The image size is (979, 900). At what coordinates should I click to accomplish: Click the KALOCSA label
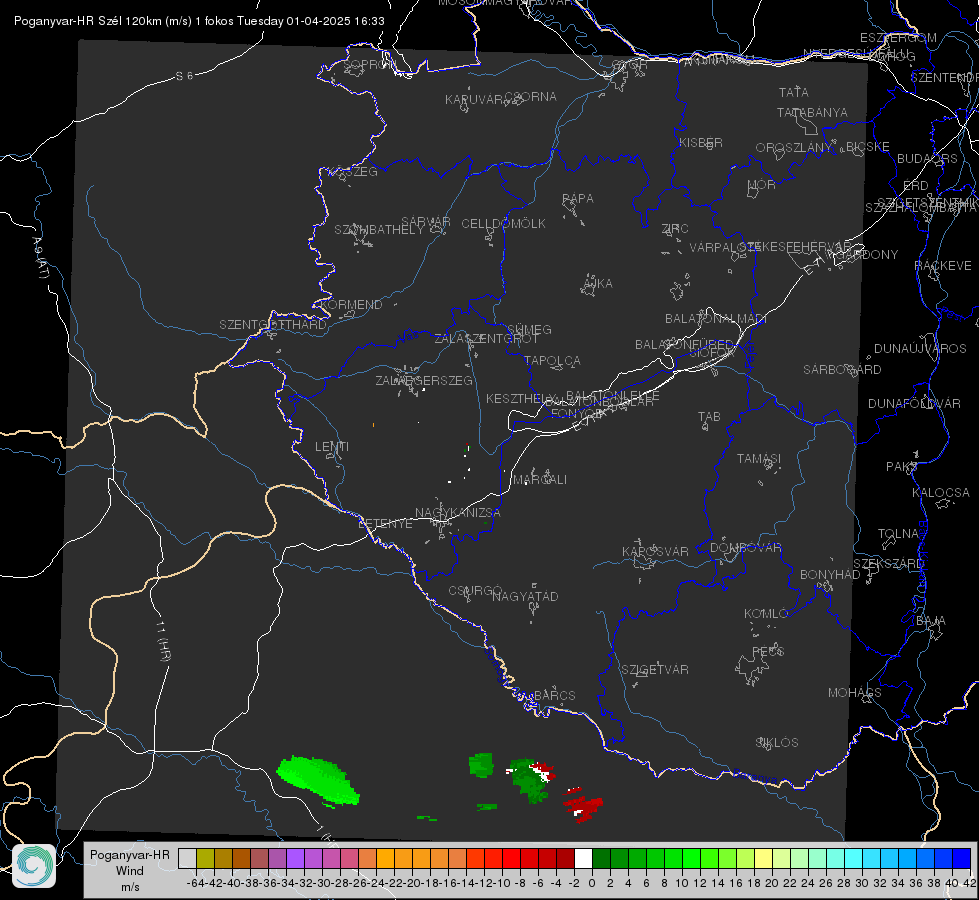941,493
